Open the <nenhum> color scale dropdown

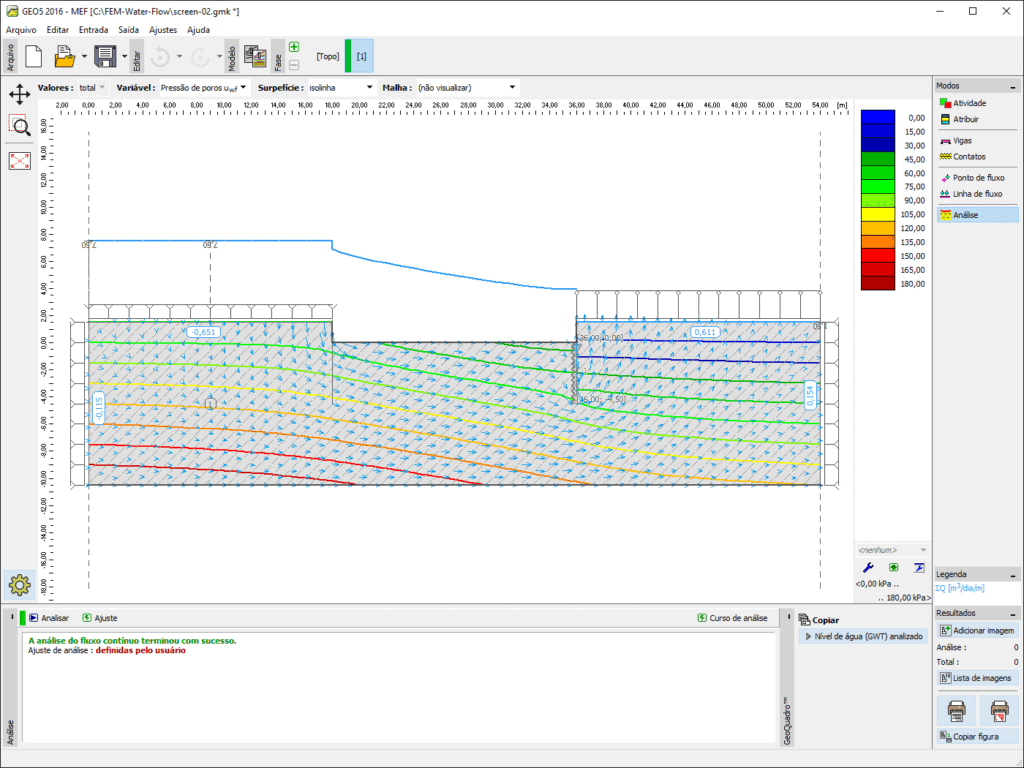893,550
